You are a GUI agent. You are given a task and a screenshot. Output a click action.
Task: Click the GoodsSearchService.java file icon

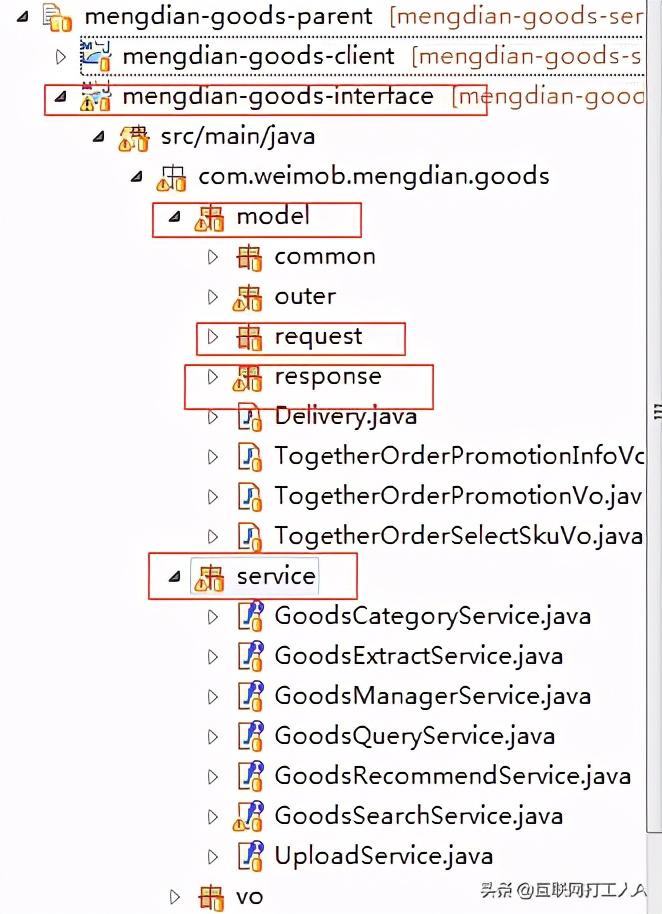[x=249, y=817]
